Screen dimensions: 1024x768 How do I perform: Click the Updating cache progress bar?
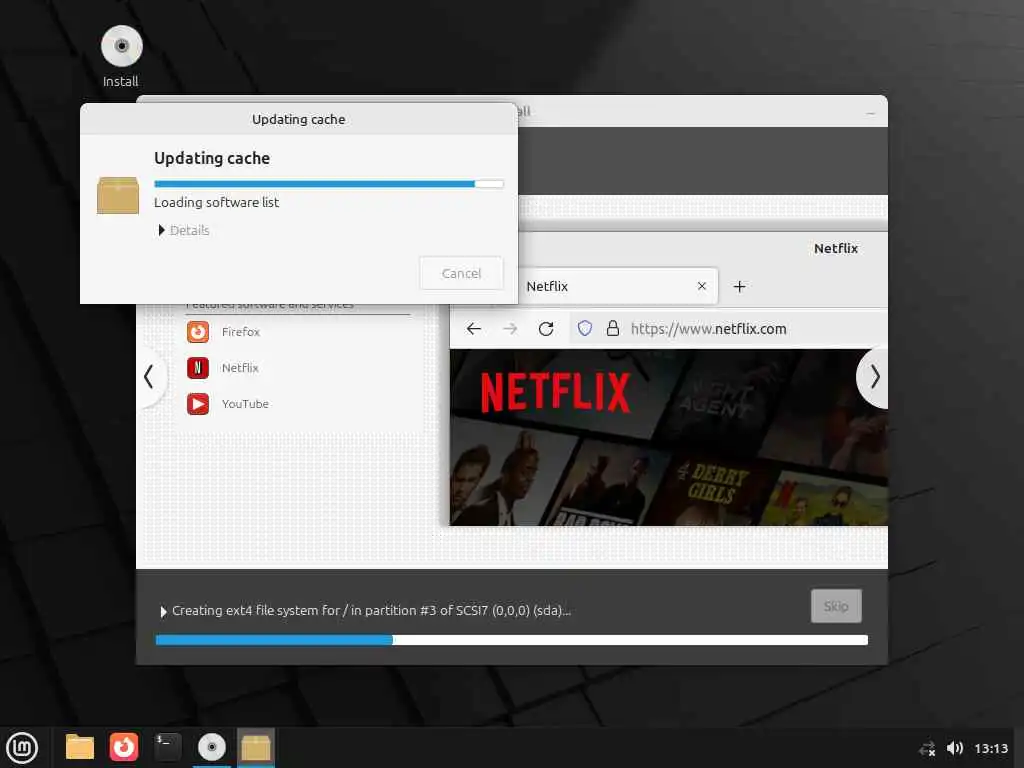click(x=328, y=184)
